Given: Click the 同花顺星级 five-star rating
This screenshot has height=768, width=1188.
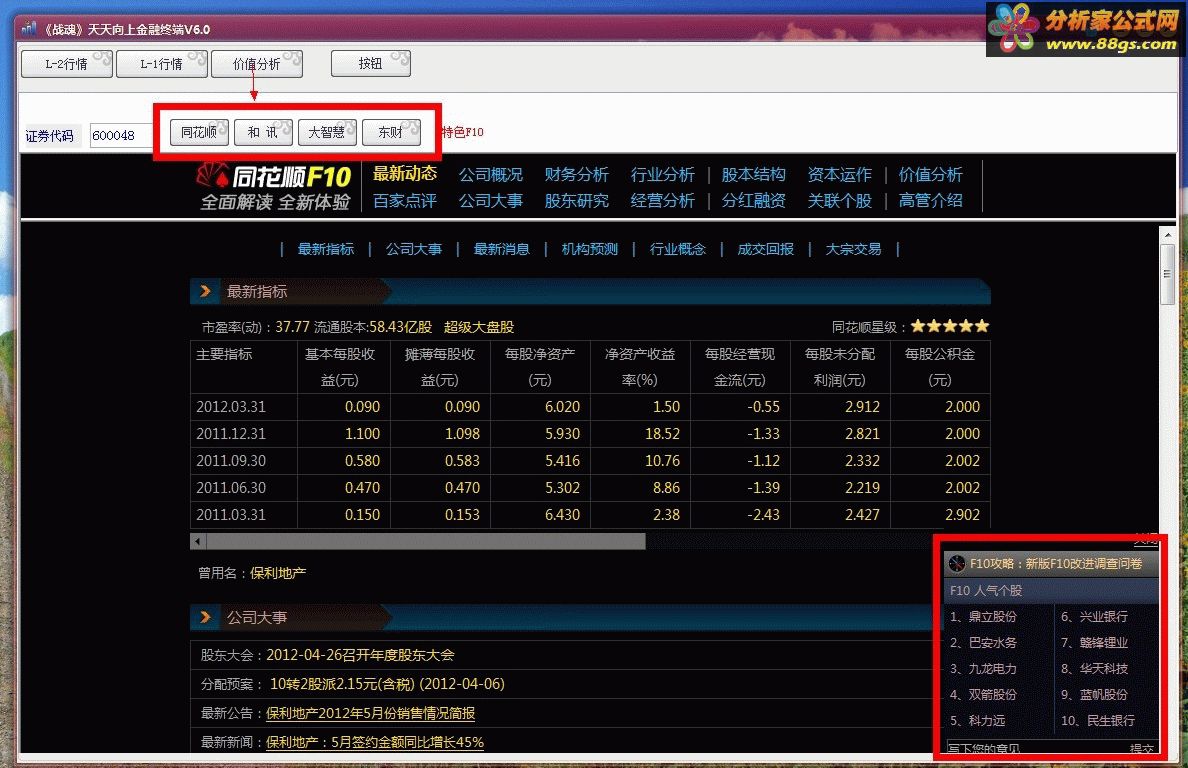Looking at the screenshot, I should pyautogui.click(x=950, y=326).
